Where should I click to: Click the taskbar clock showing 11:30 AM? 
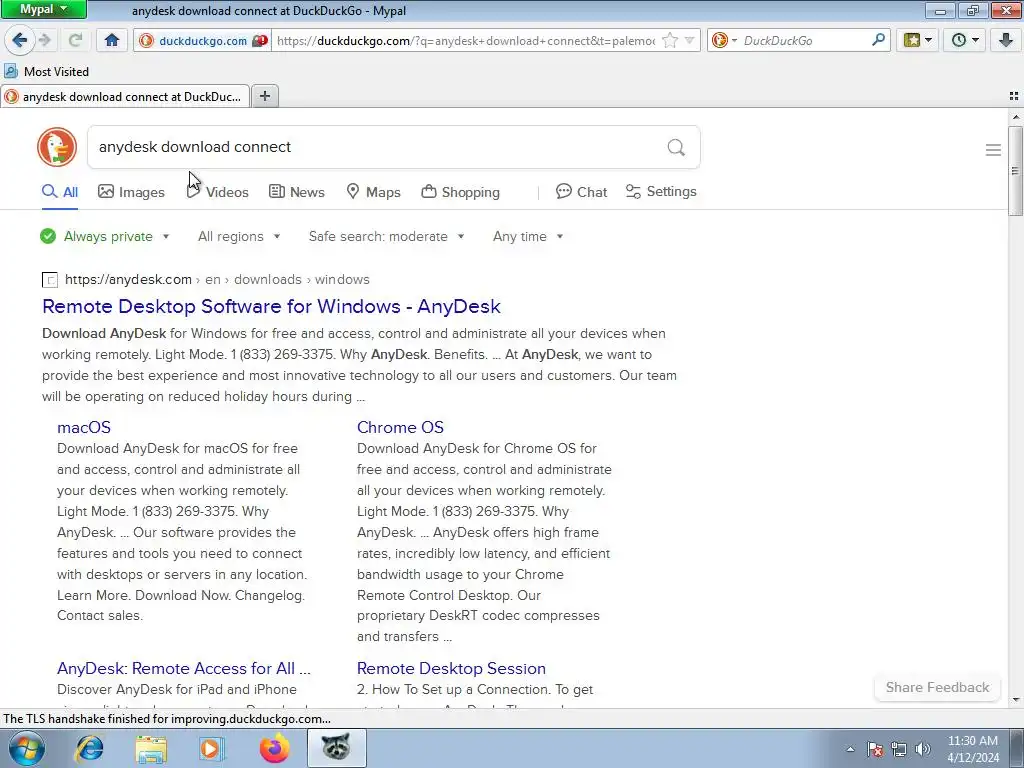click(x=972, y=748)
